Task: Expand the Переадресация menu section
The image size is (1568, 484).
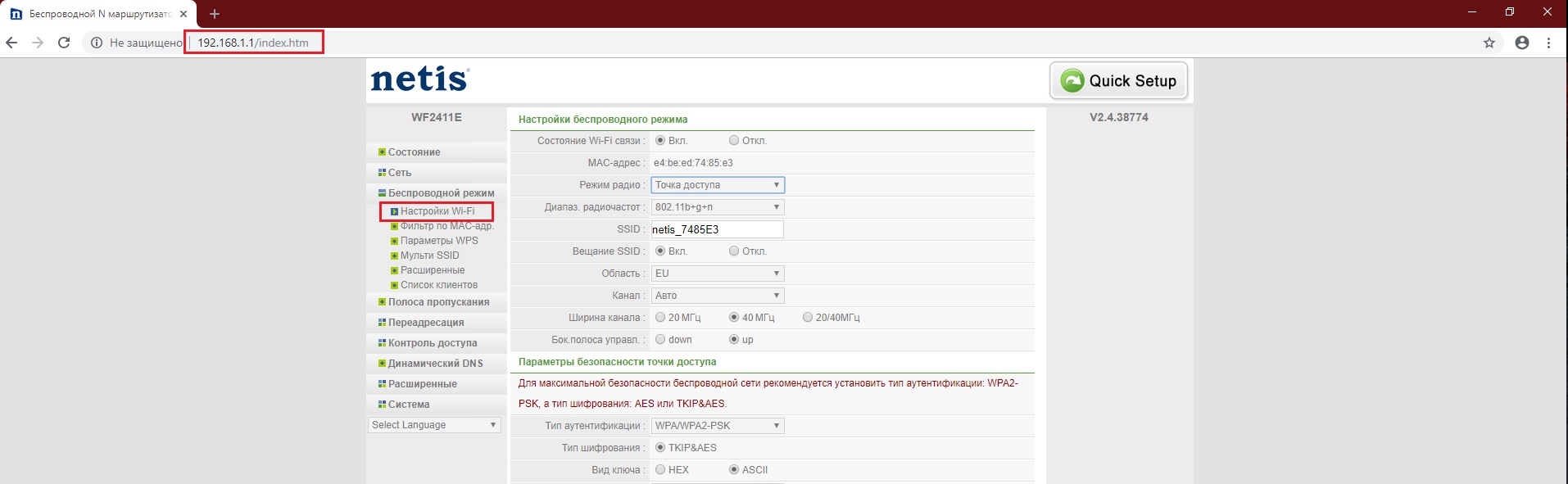Action: (426, 323)
